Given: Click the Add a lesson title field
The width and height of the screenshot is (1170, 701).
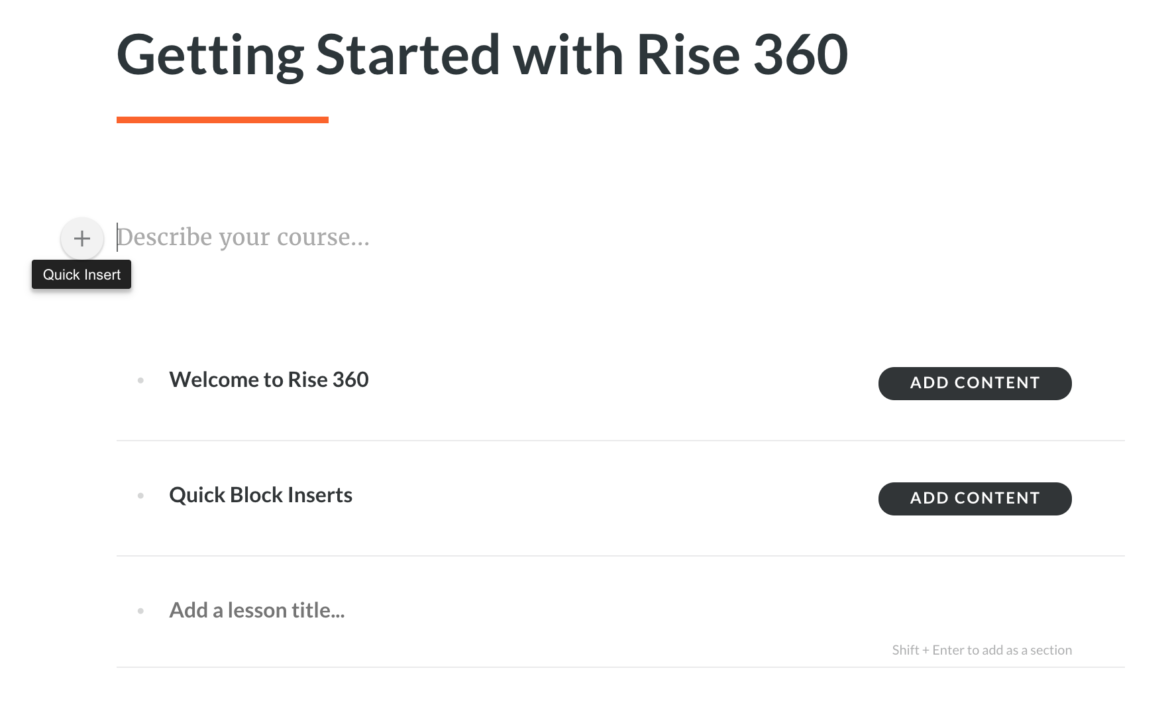Looking at the screenshot, I should tap(257, 610).
